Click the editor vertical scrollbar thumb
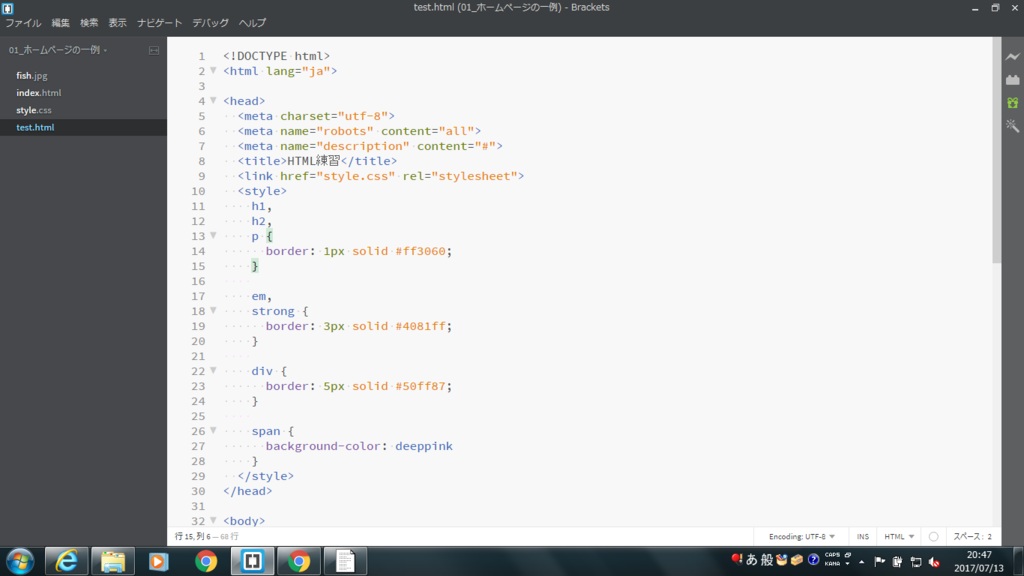The image size is (1024, 576). point(996,150)
